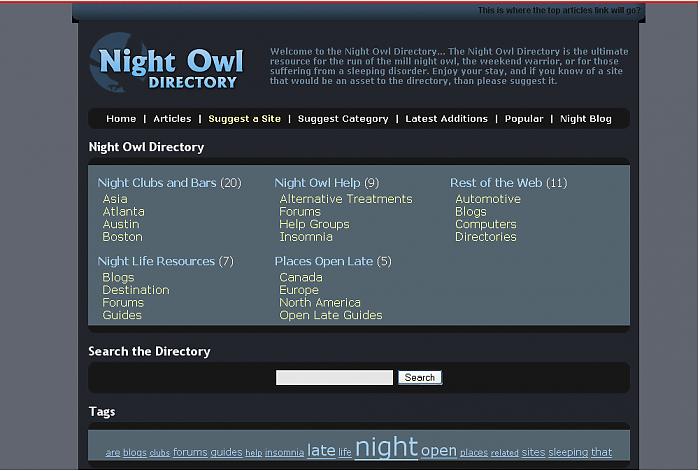Select the Atlanta subcategory
Image resolution: width=700 pixels, height=471 pixels.
pyautogui.click(x=123, y=212)
